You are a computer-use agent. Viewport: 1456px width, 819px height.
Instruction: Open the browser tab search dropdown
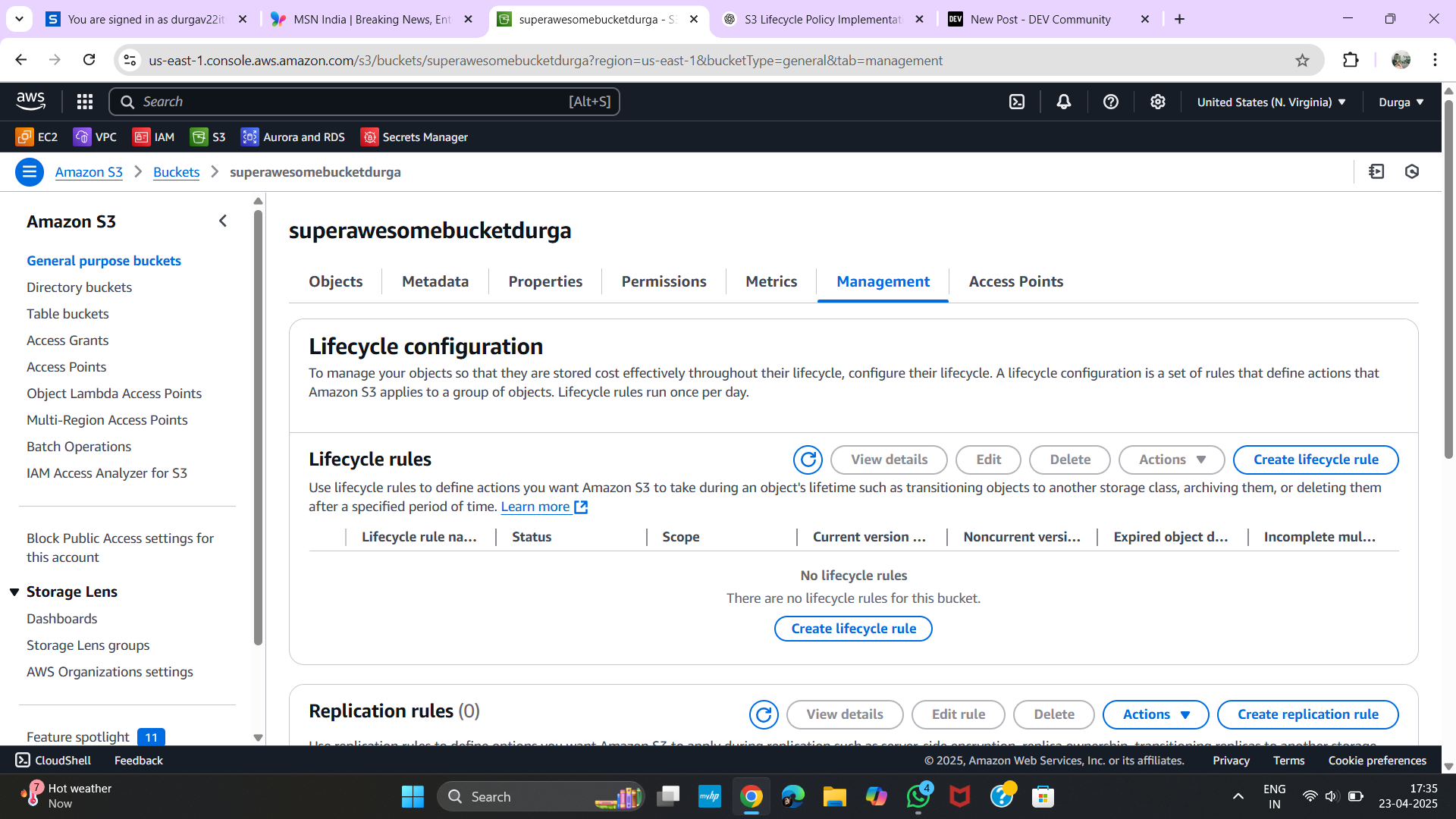[x=19, y=19]
